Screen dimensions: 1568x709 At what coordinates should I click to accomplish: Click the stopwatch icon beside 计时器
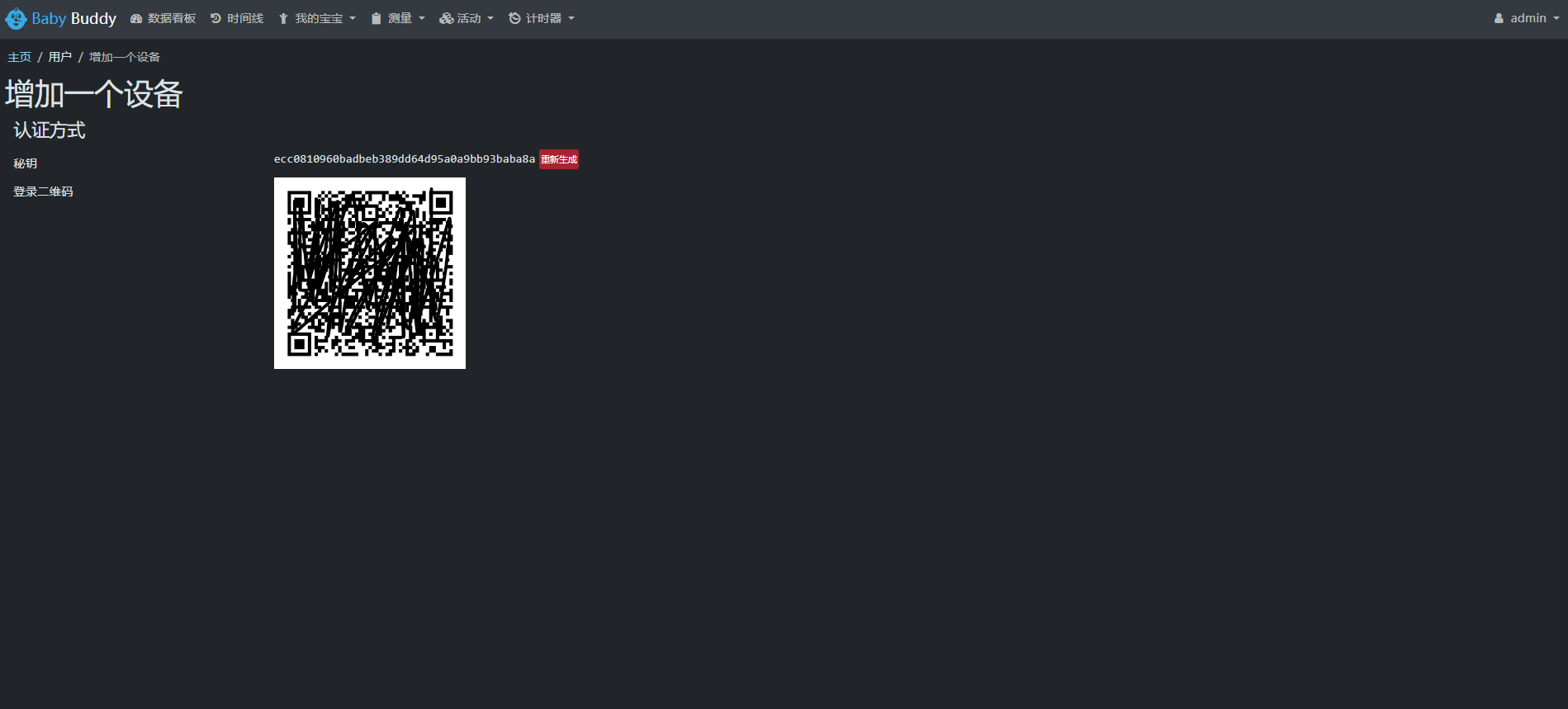point(514,19)
